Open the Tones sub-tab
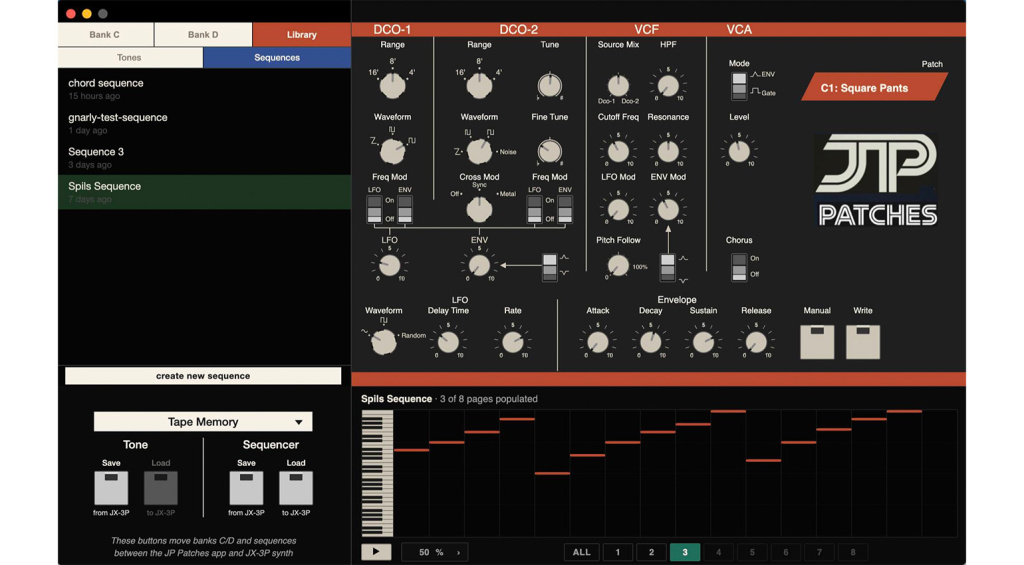This screenshot has width=1024, height=565. pyautogui.click(x=130, y=57)
